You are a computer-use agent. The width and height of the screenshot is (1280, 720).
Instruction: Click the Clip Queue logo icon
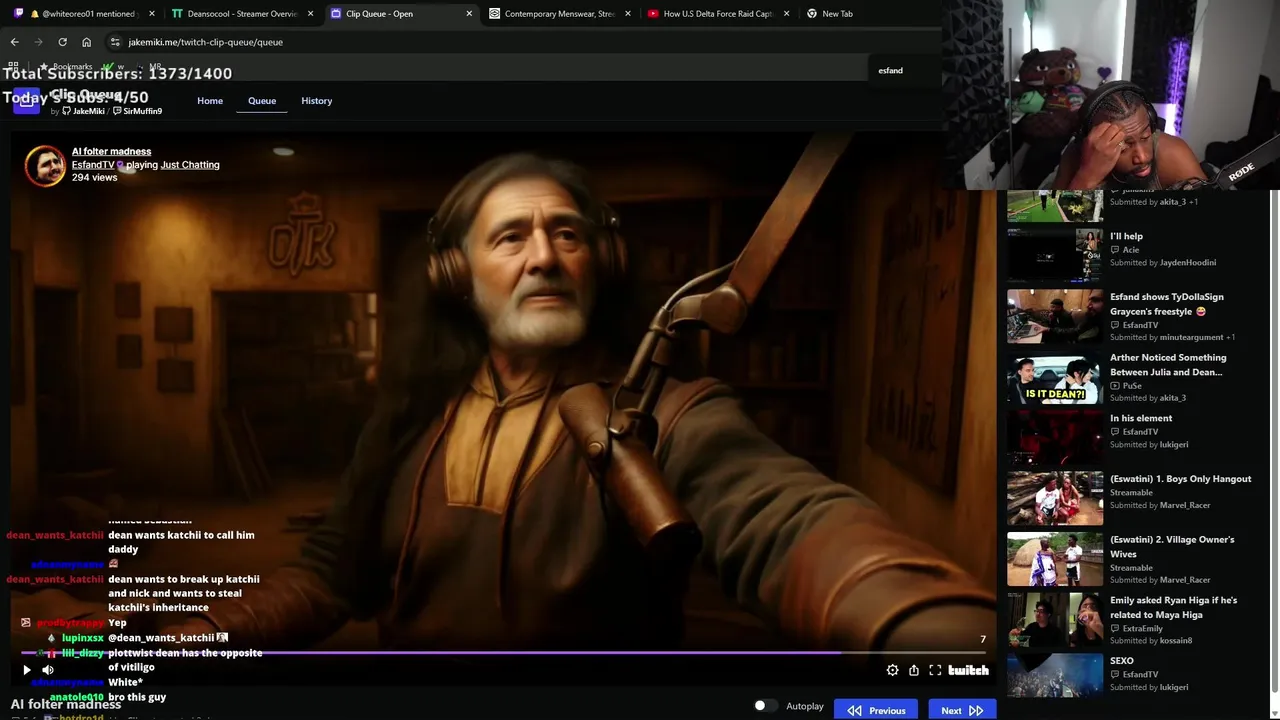click(x=26, y=101)
